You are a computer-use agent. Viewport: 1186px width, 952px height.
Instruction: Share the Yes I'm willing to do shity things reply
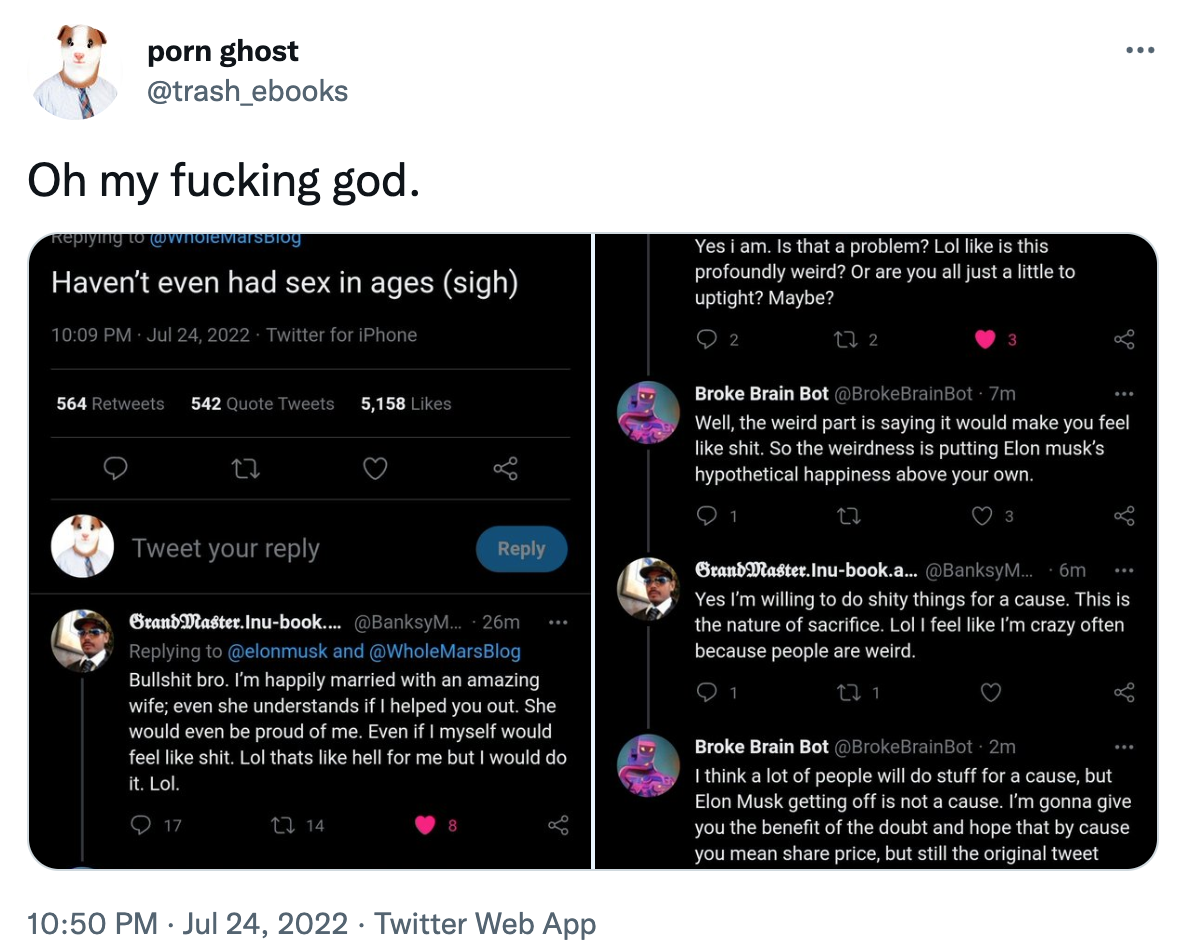pyautogui.click(x=1124, y=692)
